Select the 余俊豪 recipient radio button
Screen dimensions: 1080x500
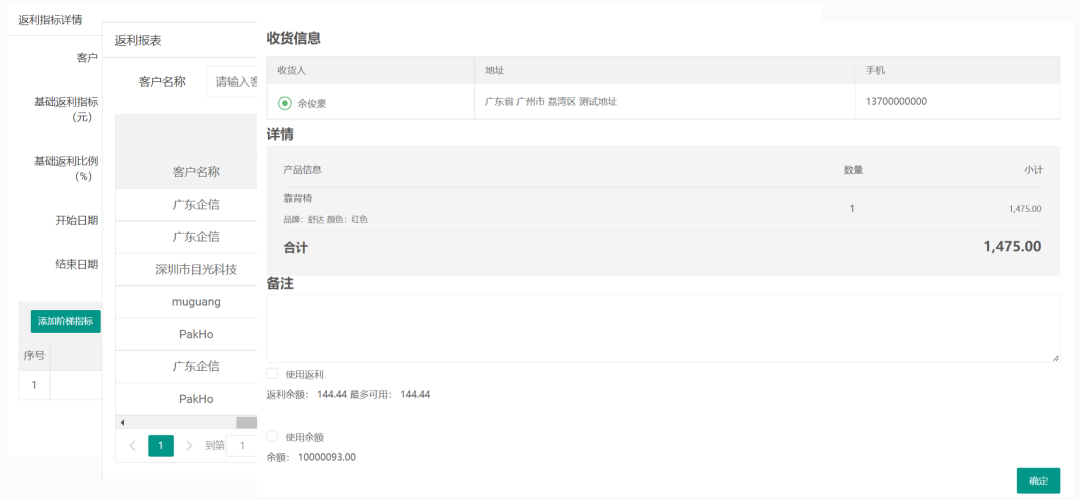click(285, 103)
